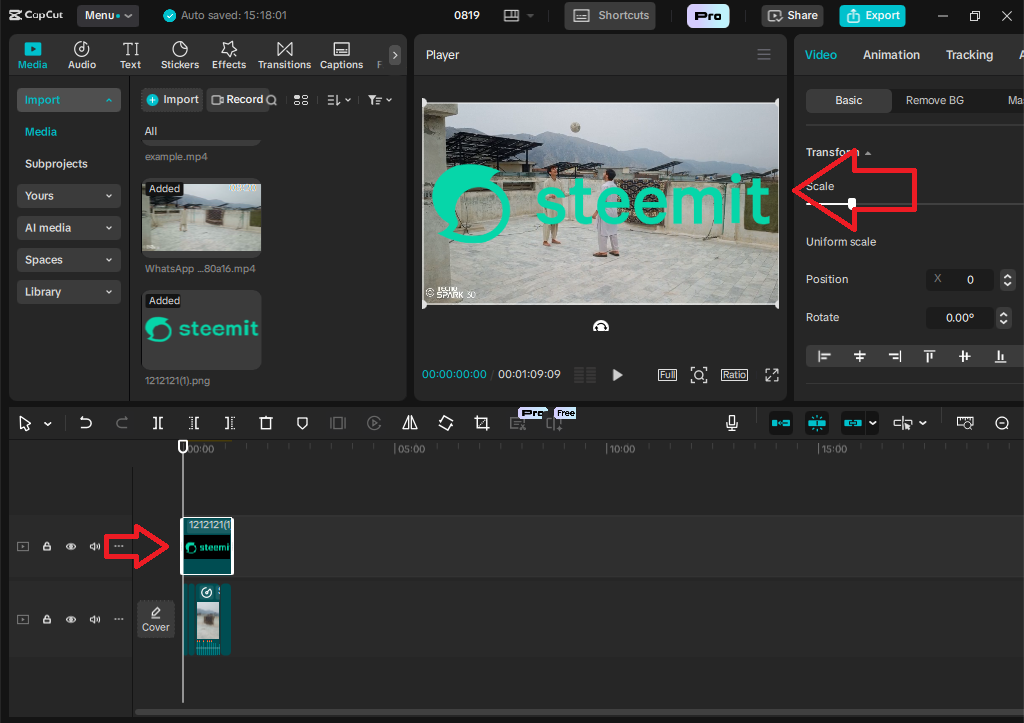Image resolution: width=1024 pixels, height=723 pixels.
Task: Click the Split tool in timeline toolbar
Action: [x=158, y=423]
